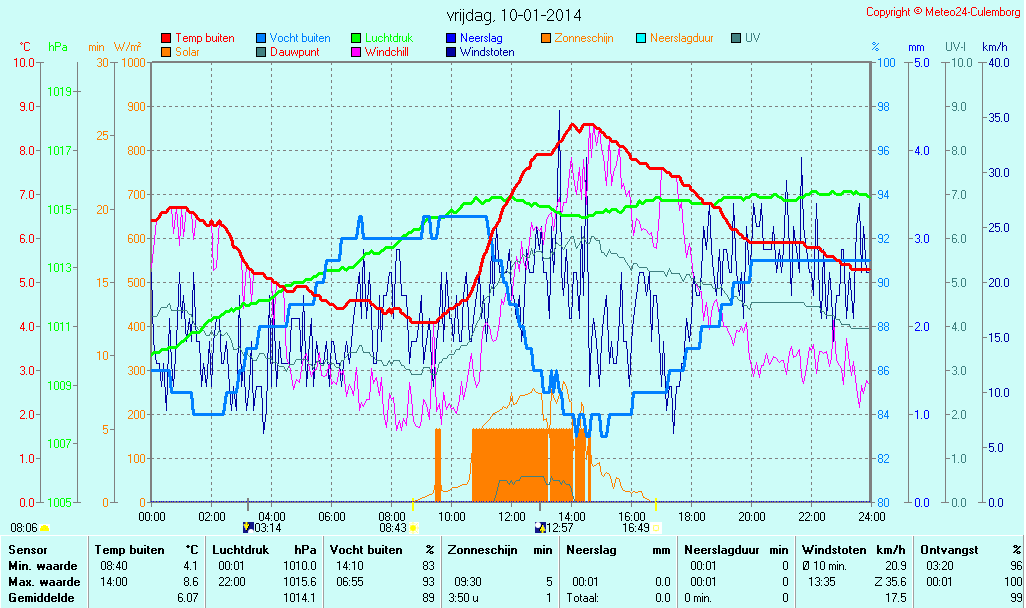Click the Zonneschijn legend label
This screenshot has width=1026, height=608.
pyautogui.click(x=585, y=38)
